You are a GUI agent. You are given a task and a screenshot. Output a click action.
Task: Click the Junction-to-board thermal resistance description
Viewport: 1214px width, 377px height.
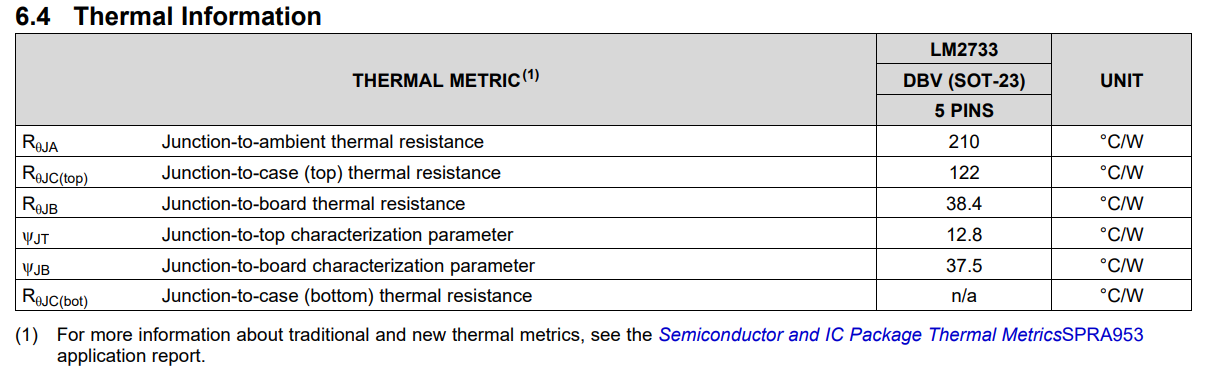point(314,204)
